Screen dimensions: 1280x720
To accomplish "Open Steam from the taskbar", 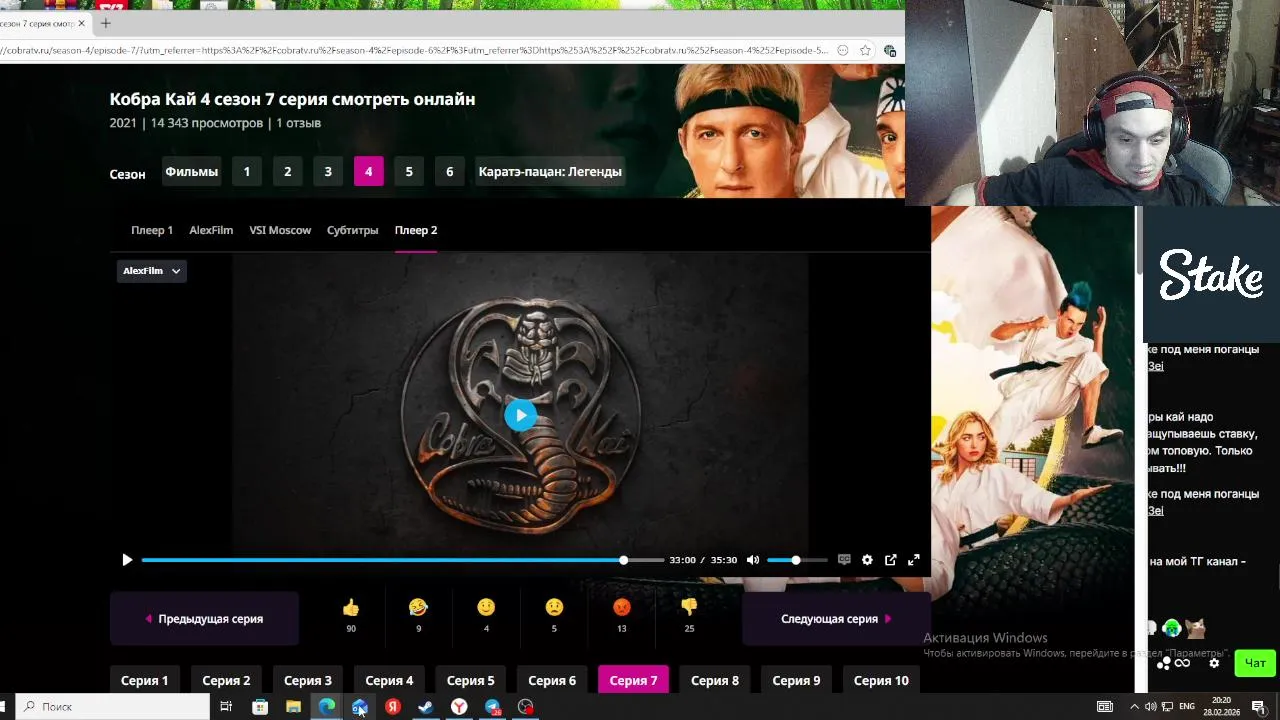I will click(425, 706).
